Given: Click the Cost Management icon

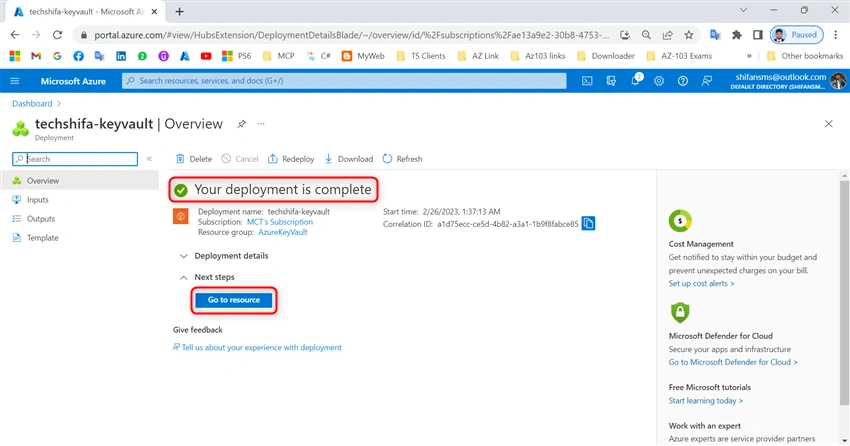Looking at the screenshot, I should [x=680, y=221].
